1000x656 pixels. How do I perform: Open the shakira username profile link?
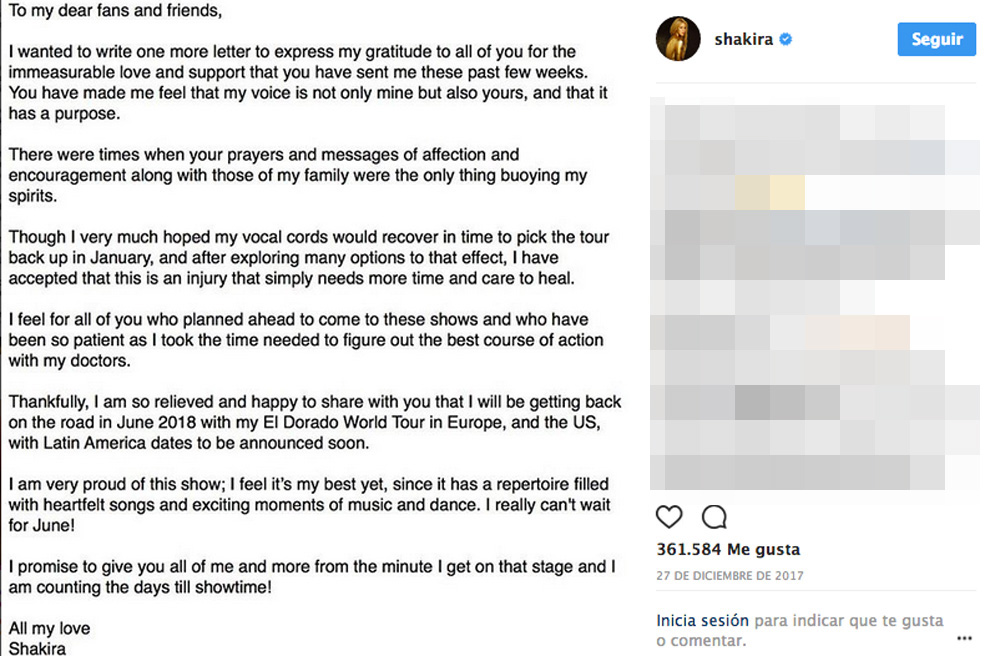coord(745,40)
